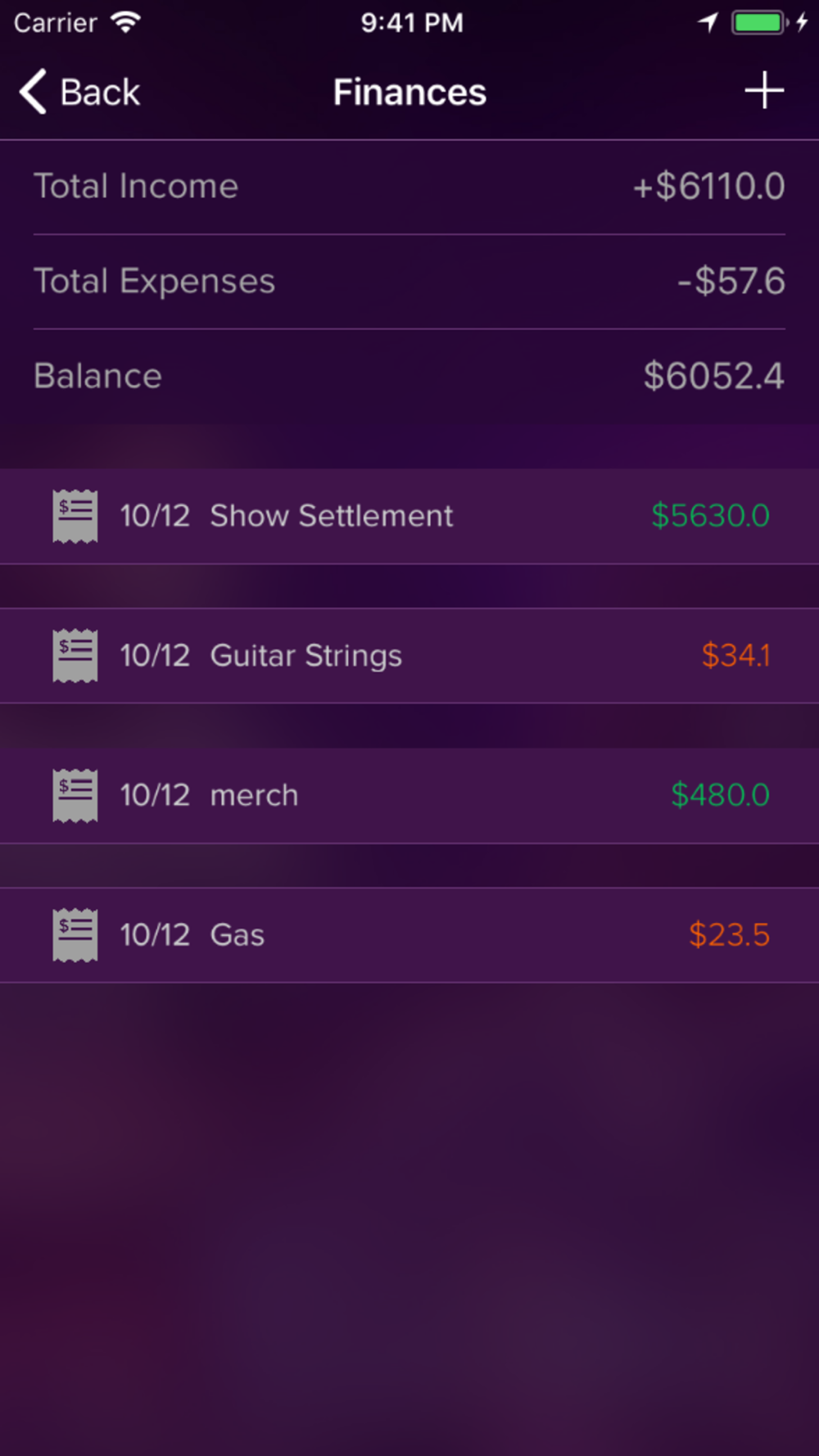Click the receipt icon beside Gas

pyautogui.click(x=75, y=934)
